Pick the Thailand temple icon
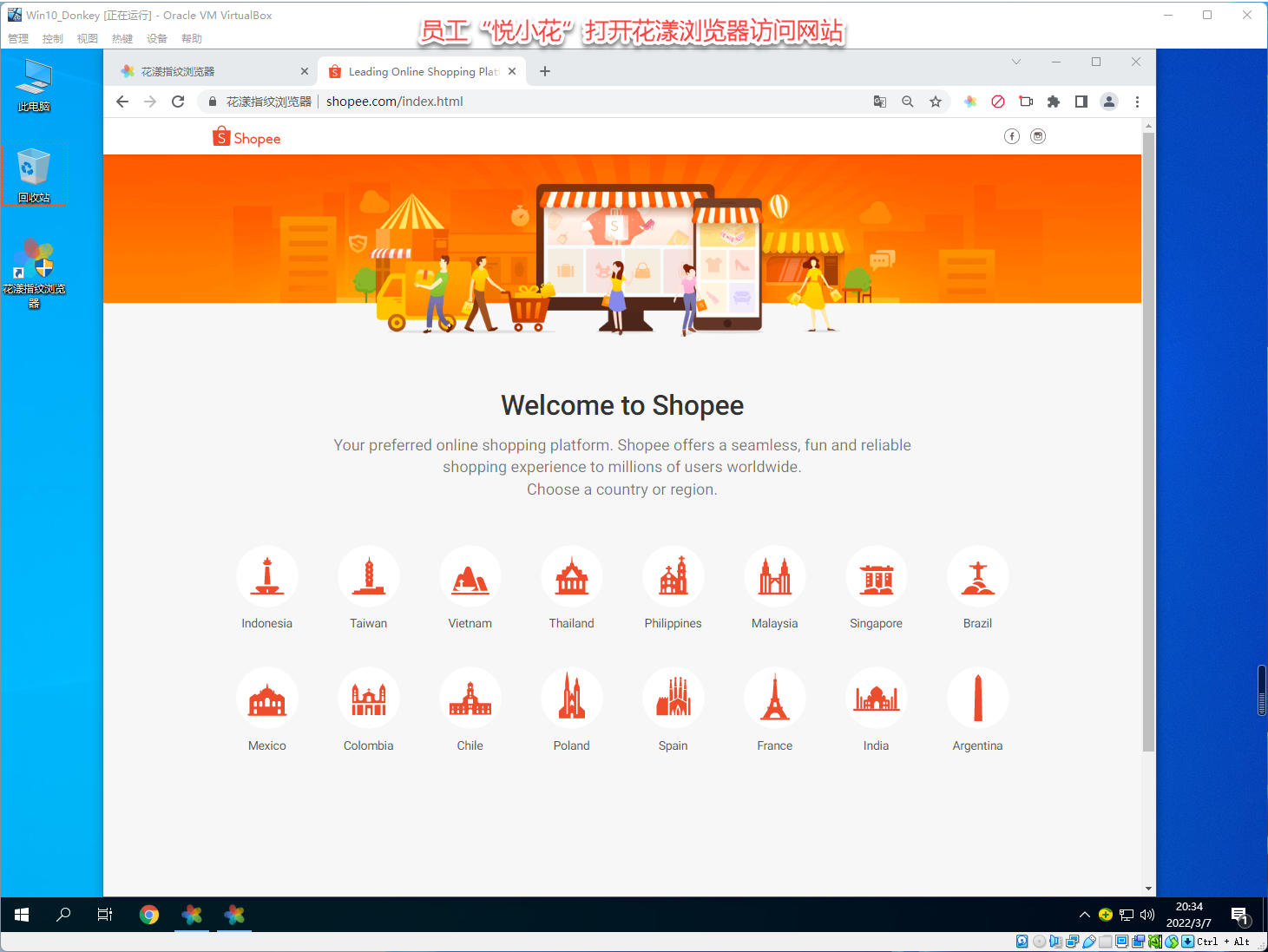This screenshot has width=1268, height=952. pyautogui.click(x=572, y=576)
